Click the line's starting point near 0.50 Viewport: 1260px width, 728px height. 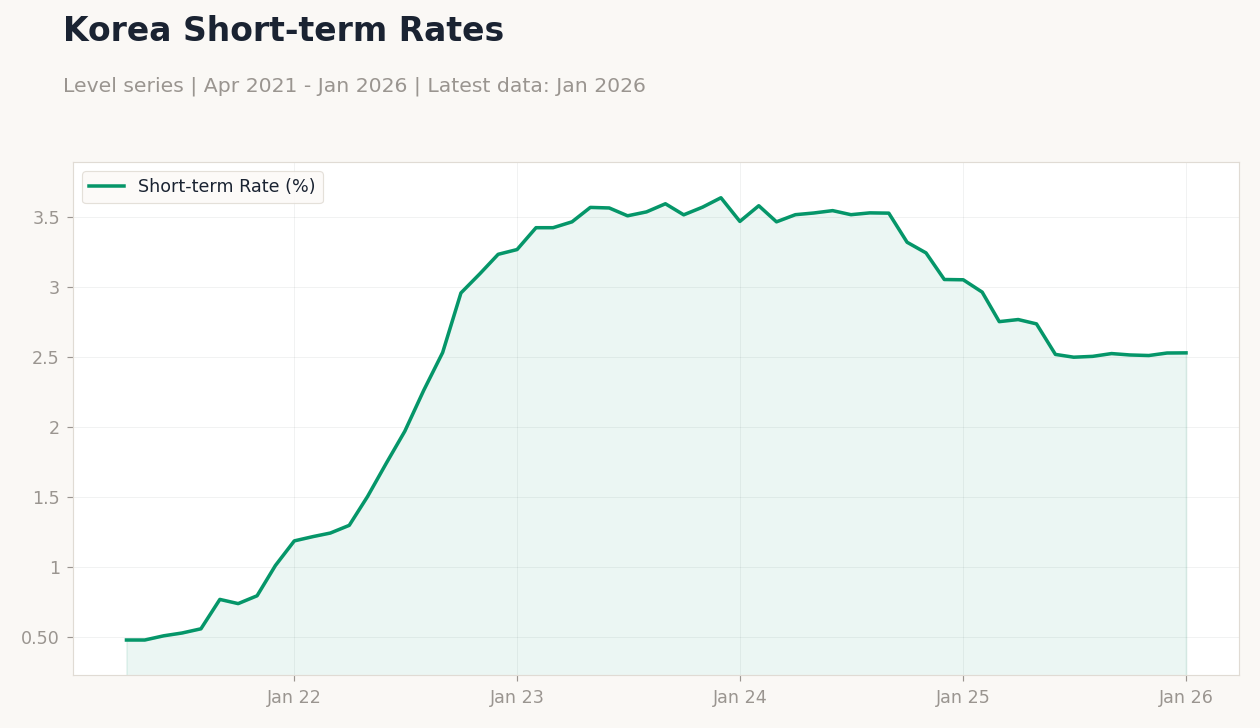coord(127,640)
